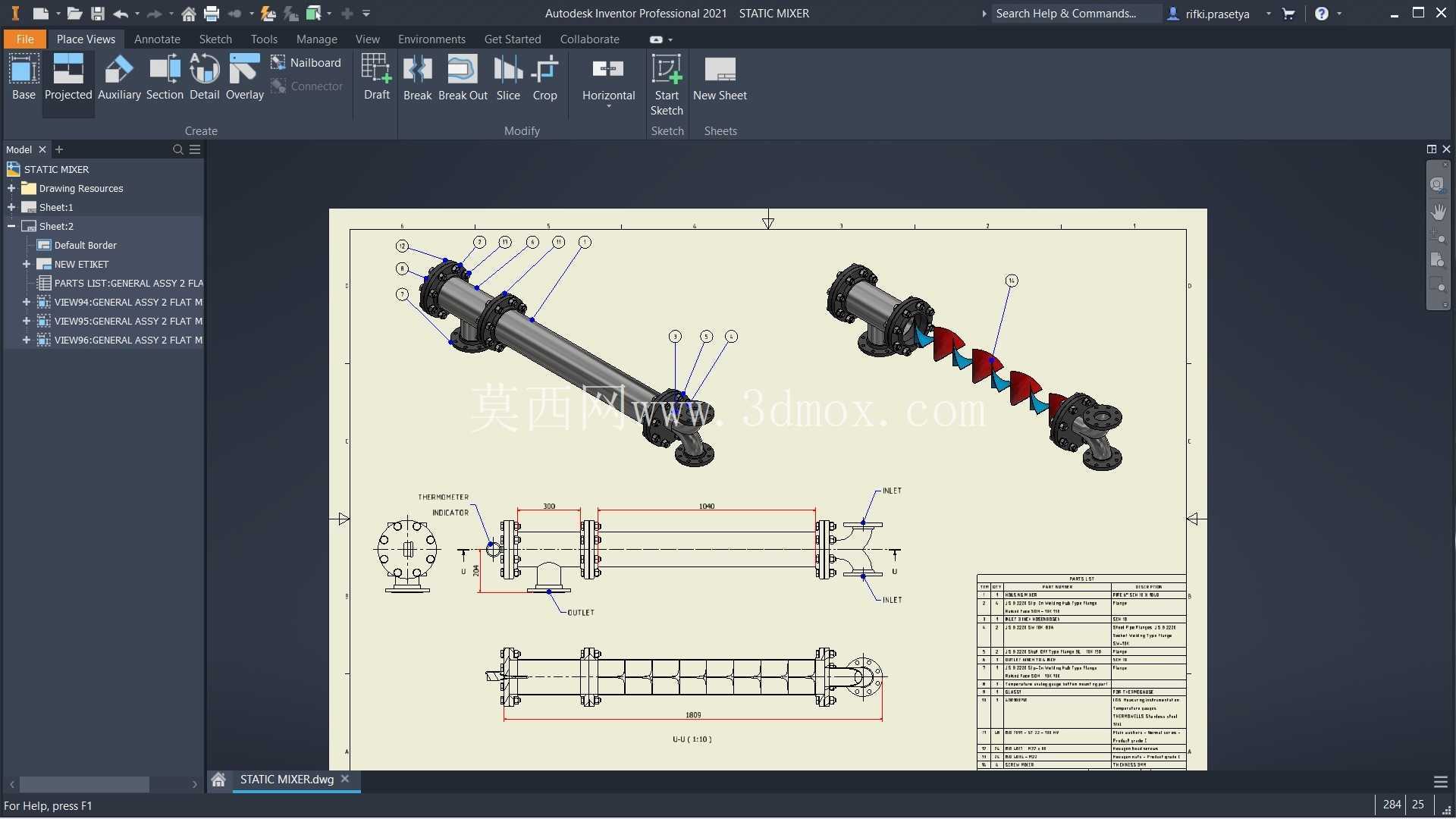Open the File menu

click(25, 39)
